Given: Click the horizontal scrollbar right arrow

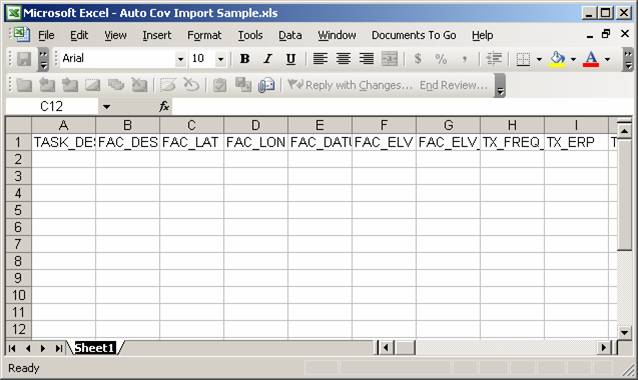Looking at the screenshot, I should (x=604, y=348).
